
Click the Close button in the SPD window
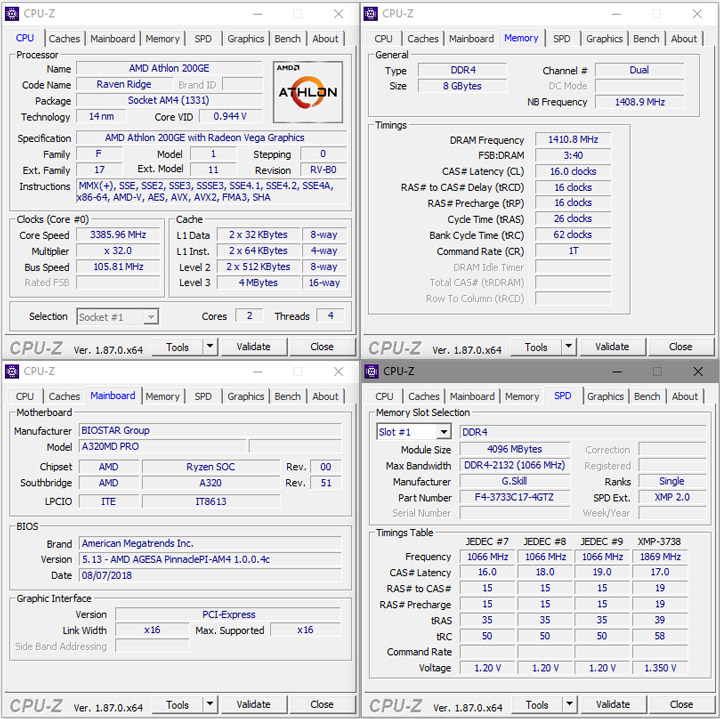[x=681, y=705]
